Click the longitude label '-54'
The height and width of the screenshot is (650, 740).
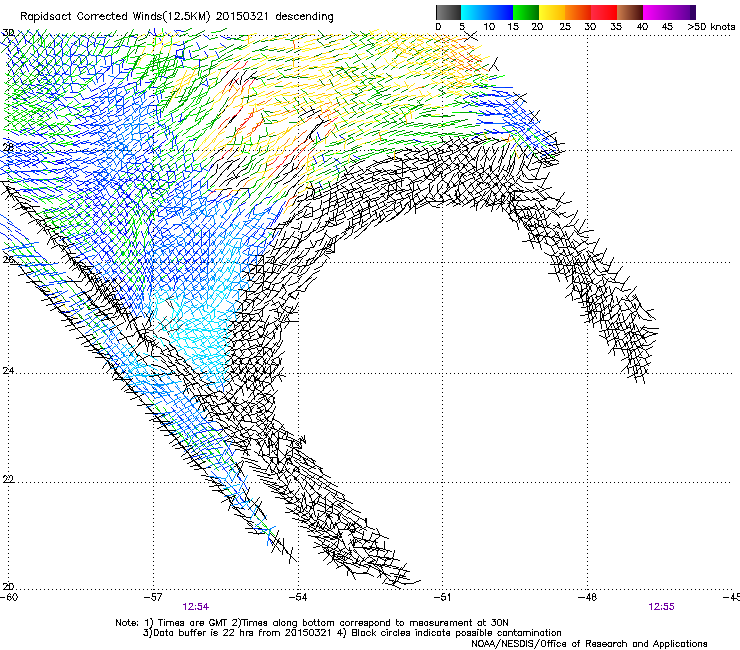[298, 597]
